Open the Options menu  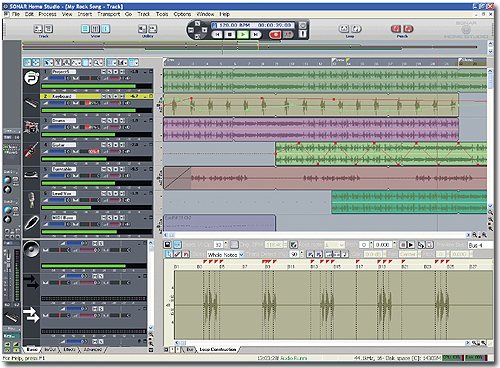point(182,14)
